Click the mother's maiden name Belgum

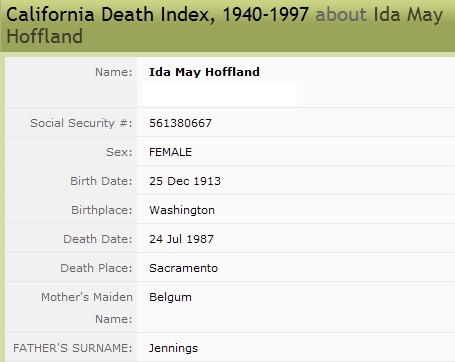(170, 297)
